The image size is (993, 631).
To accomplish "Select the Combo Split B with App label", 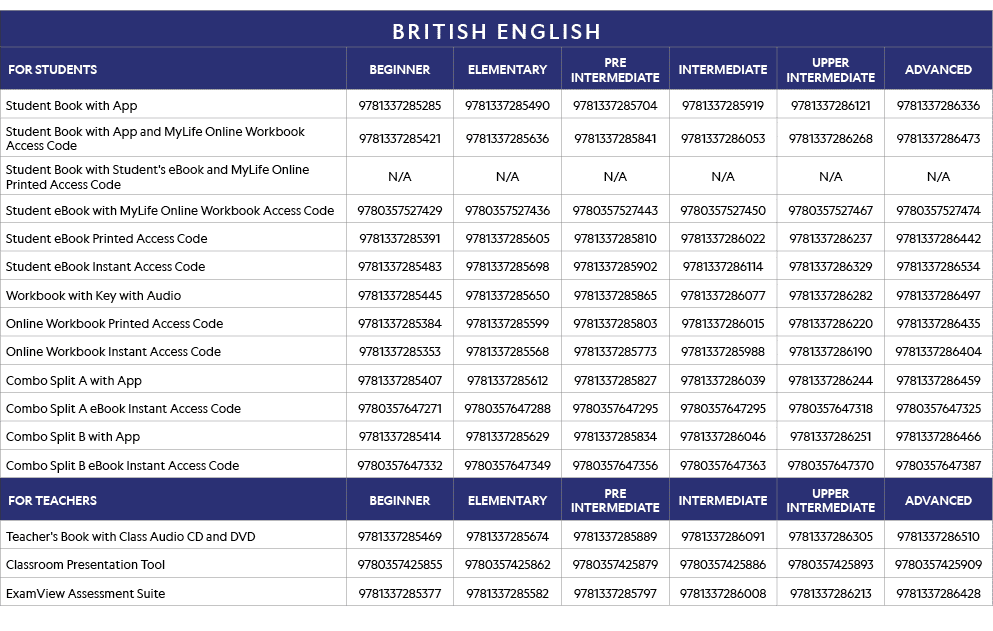I will click(x=73, y=437).
